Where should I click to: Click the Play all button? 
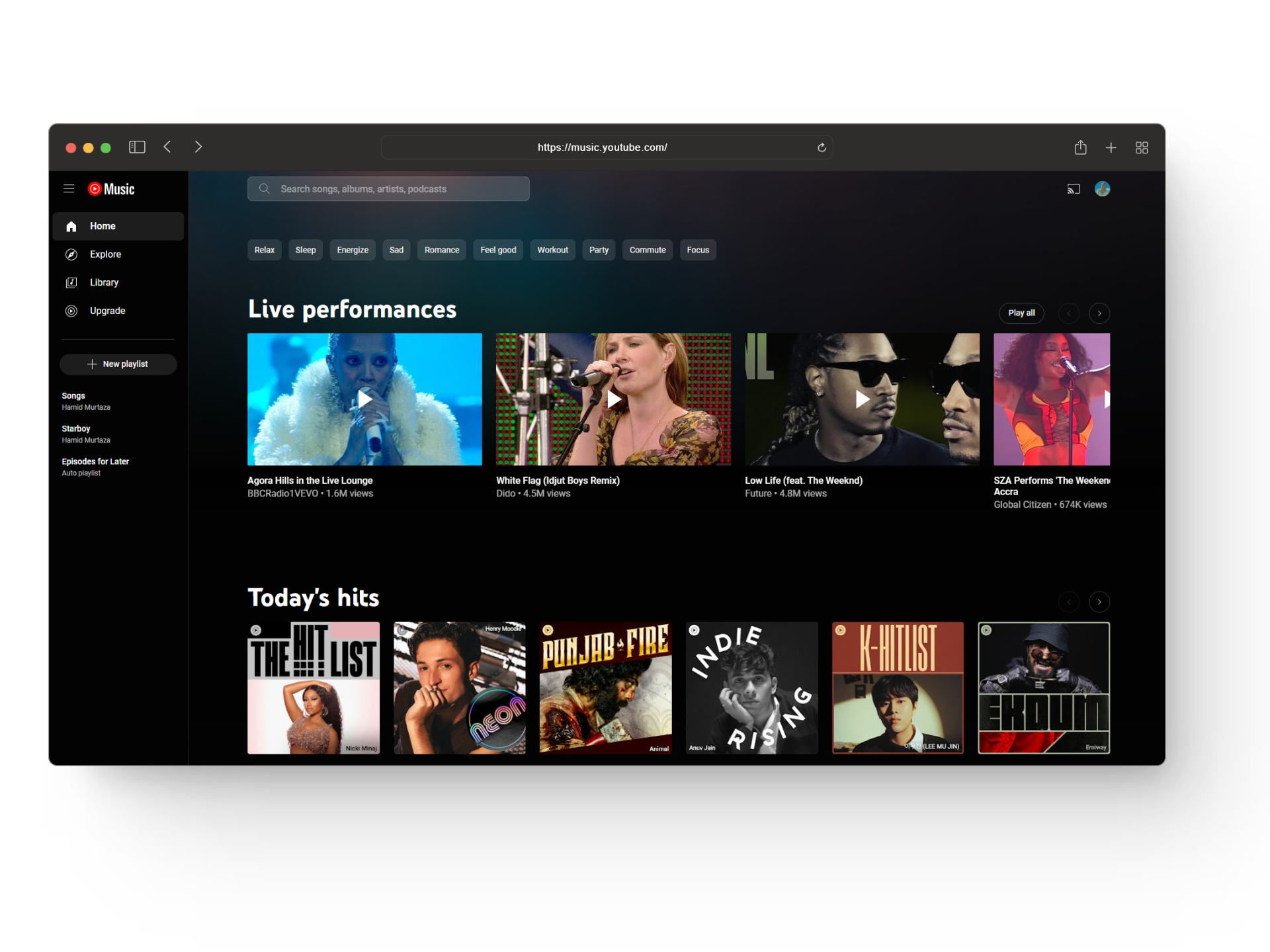pyautogui.click(x=1021, y=313)
